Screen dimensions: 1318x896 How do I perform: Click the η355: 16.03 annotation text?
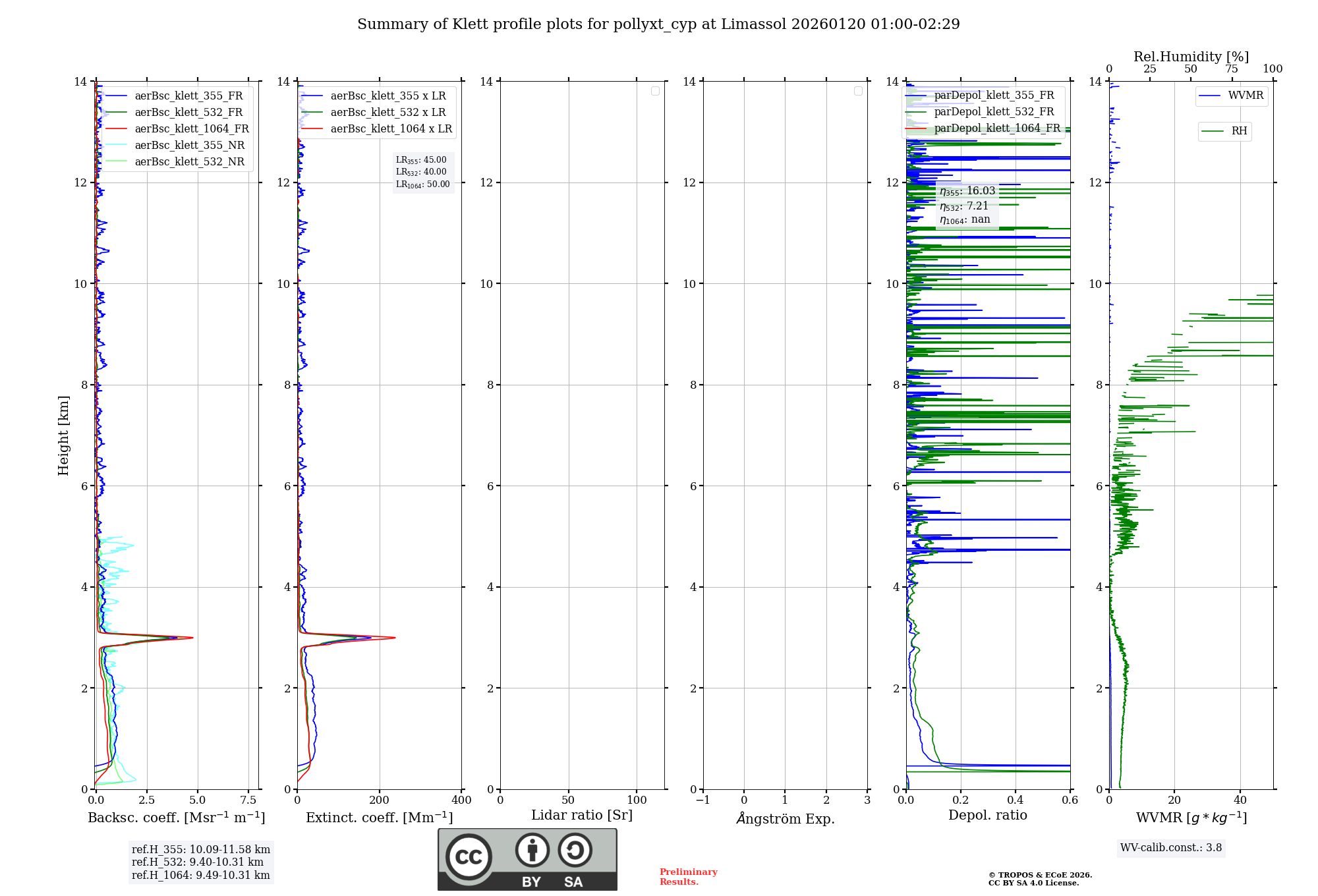(967, 191)
